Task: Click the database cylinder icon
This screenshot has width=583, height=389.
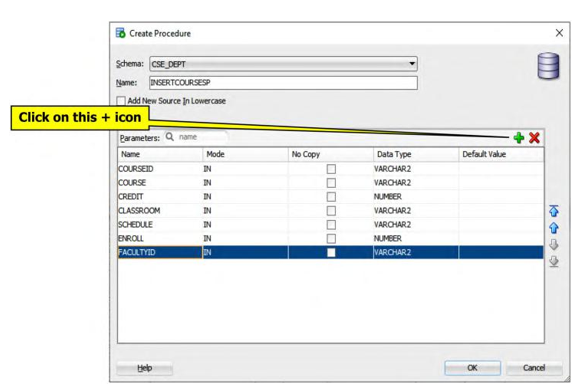Action: tap(548, 66)
